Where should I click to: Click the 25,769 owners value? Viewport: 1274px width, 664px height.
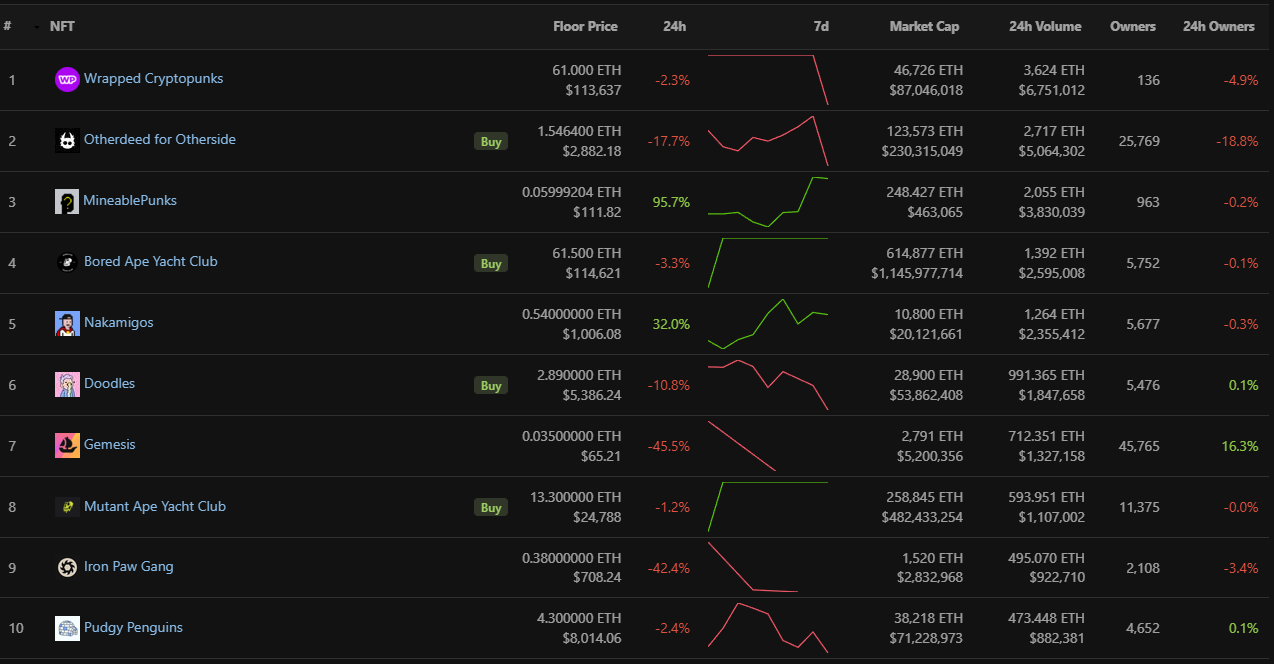point(1139,141)
